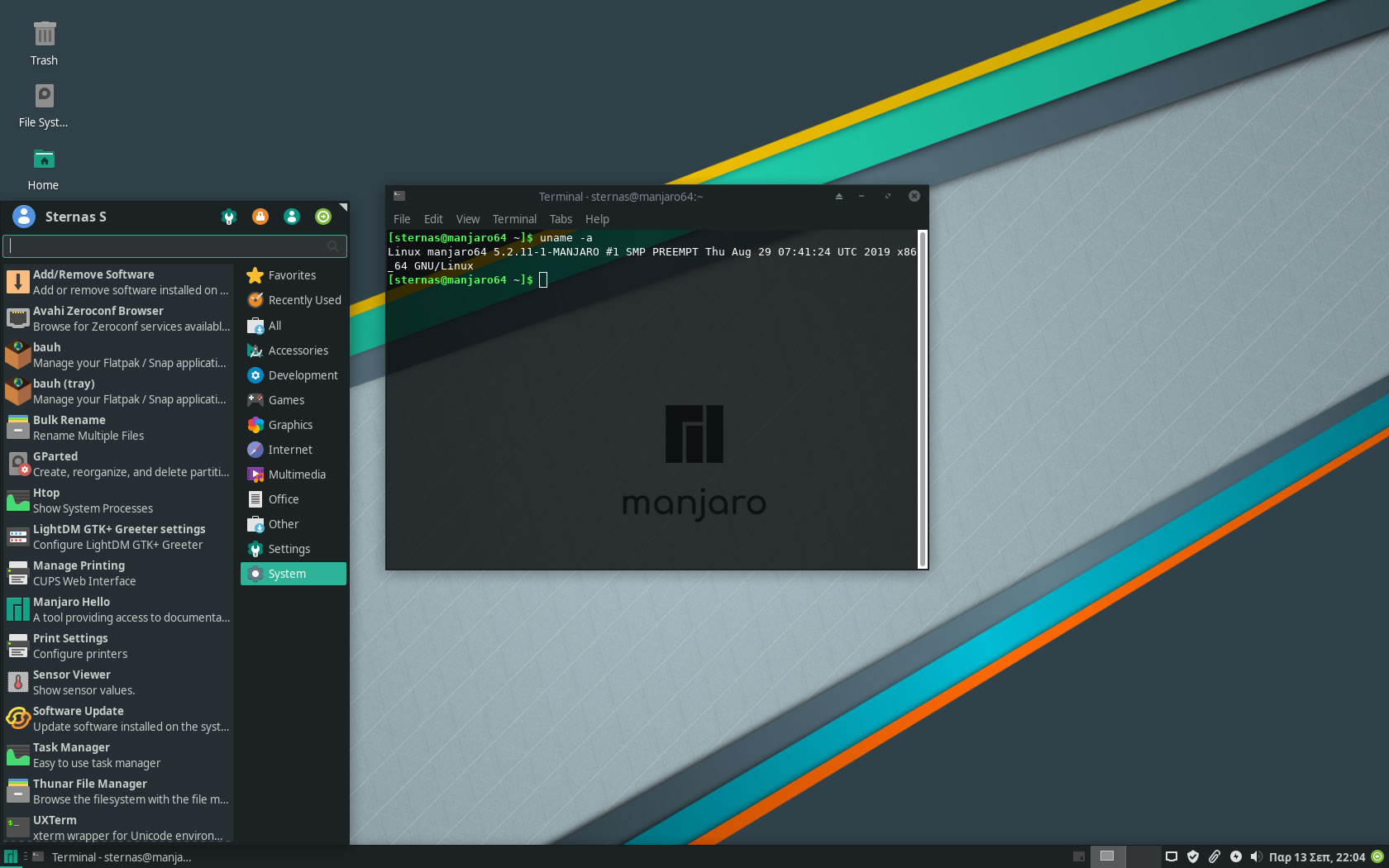Select the Office category

pyautogui.click(x=294, y=499)
